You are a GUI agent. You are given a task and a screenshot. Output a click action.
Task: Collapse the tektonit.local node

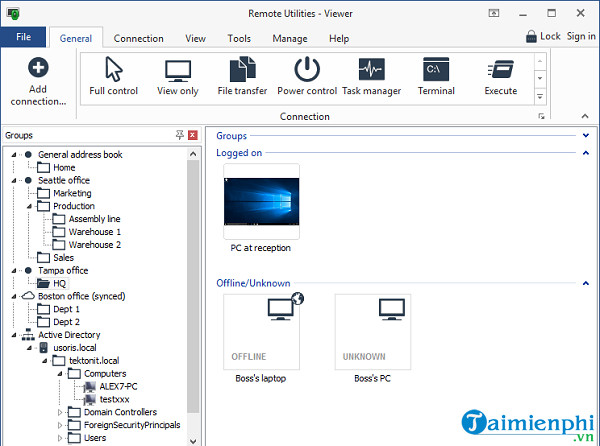tap(45, 361)
